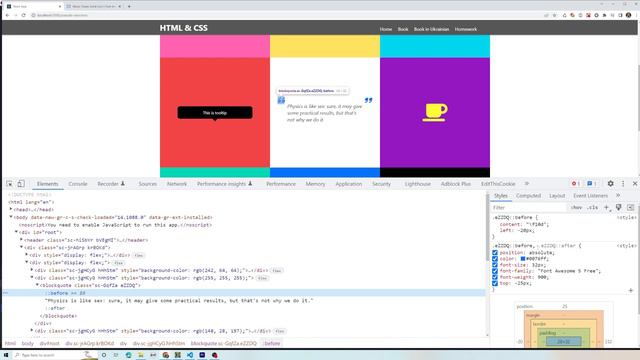Open Homework nav link
The width and height of the screenshot is (640, 360).
point(466,29)
